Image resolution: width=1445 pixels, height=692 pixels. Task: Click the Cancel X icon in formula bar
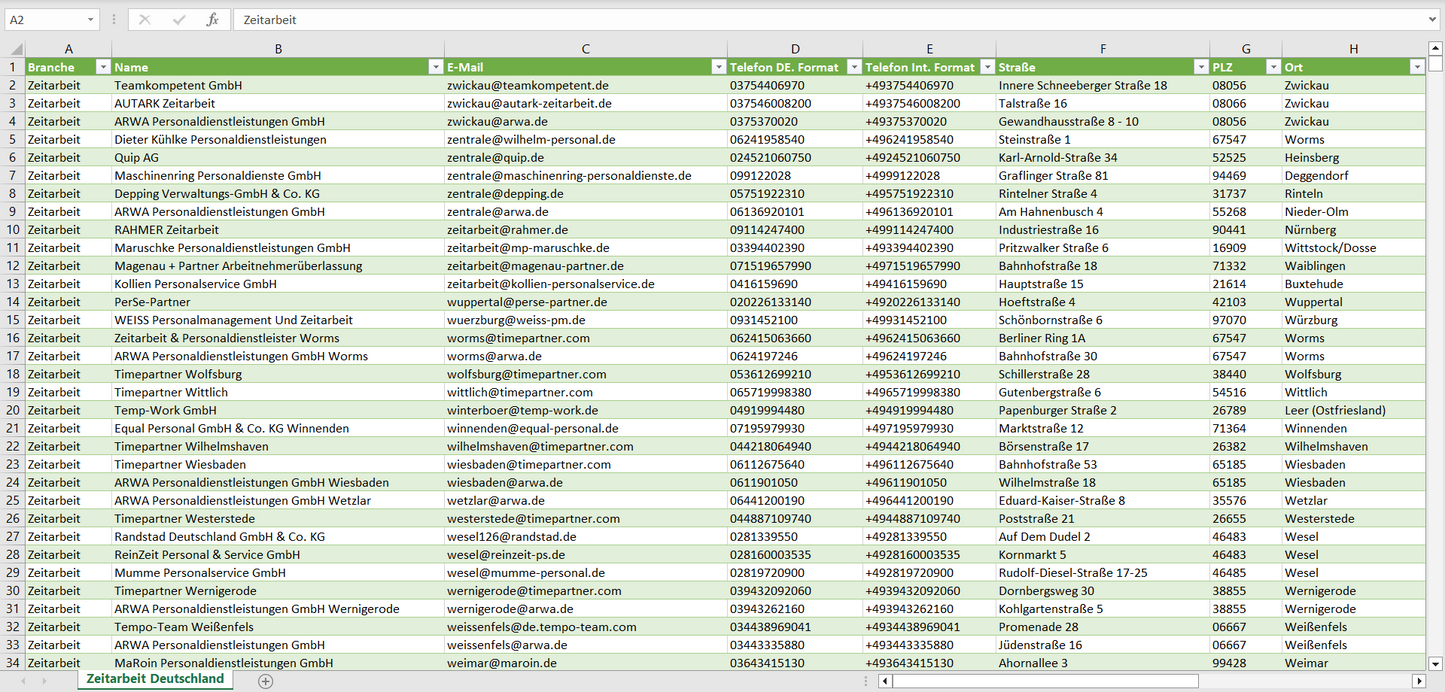[145, 20]
